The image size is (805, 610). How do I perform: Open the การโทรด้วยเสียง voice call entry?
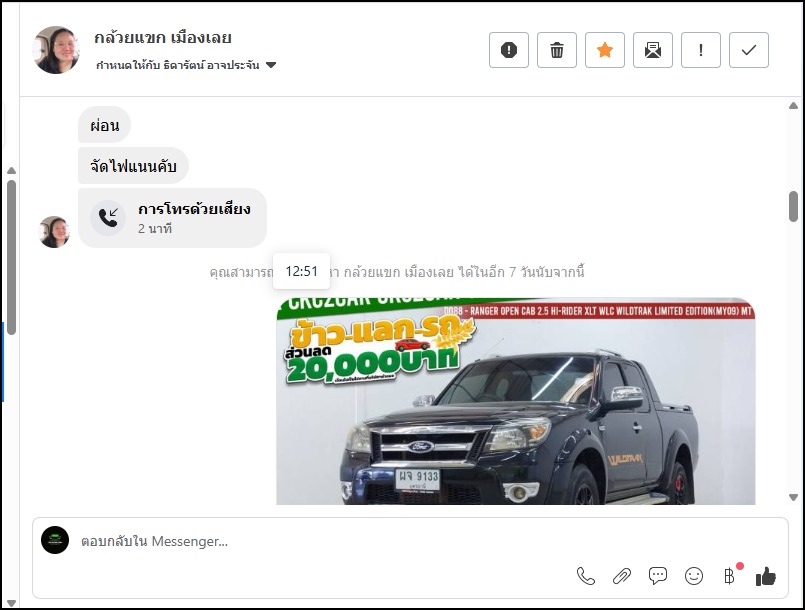[x=172, y=218]
